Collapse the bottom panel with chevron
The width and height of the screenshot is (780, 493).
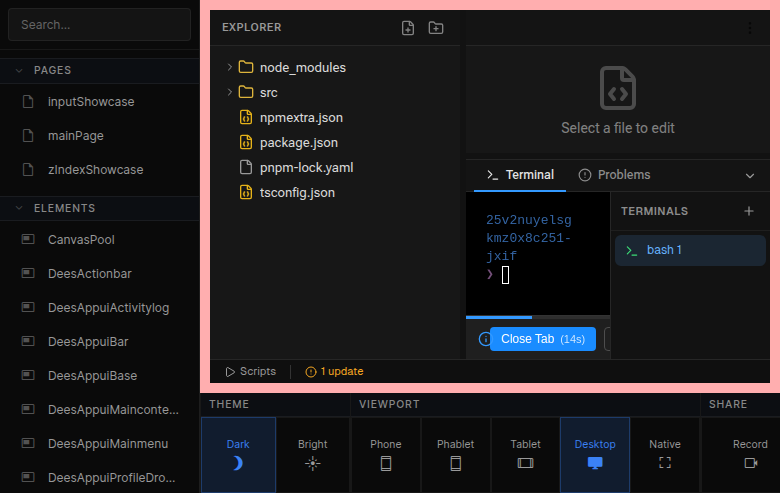[x=750, y=175]
